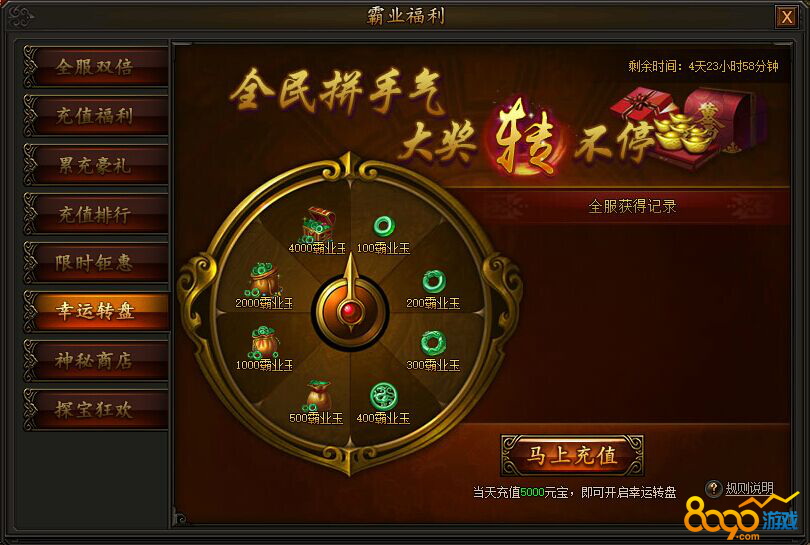
Task: Select the 100霸业玉 jade ring prize
Action: [x=384, y=226]
